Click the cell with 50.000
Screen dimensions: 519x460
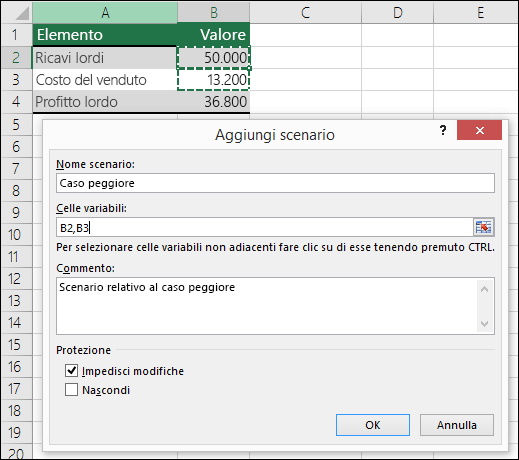click(x=214, y=57)
